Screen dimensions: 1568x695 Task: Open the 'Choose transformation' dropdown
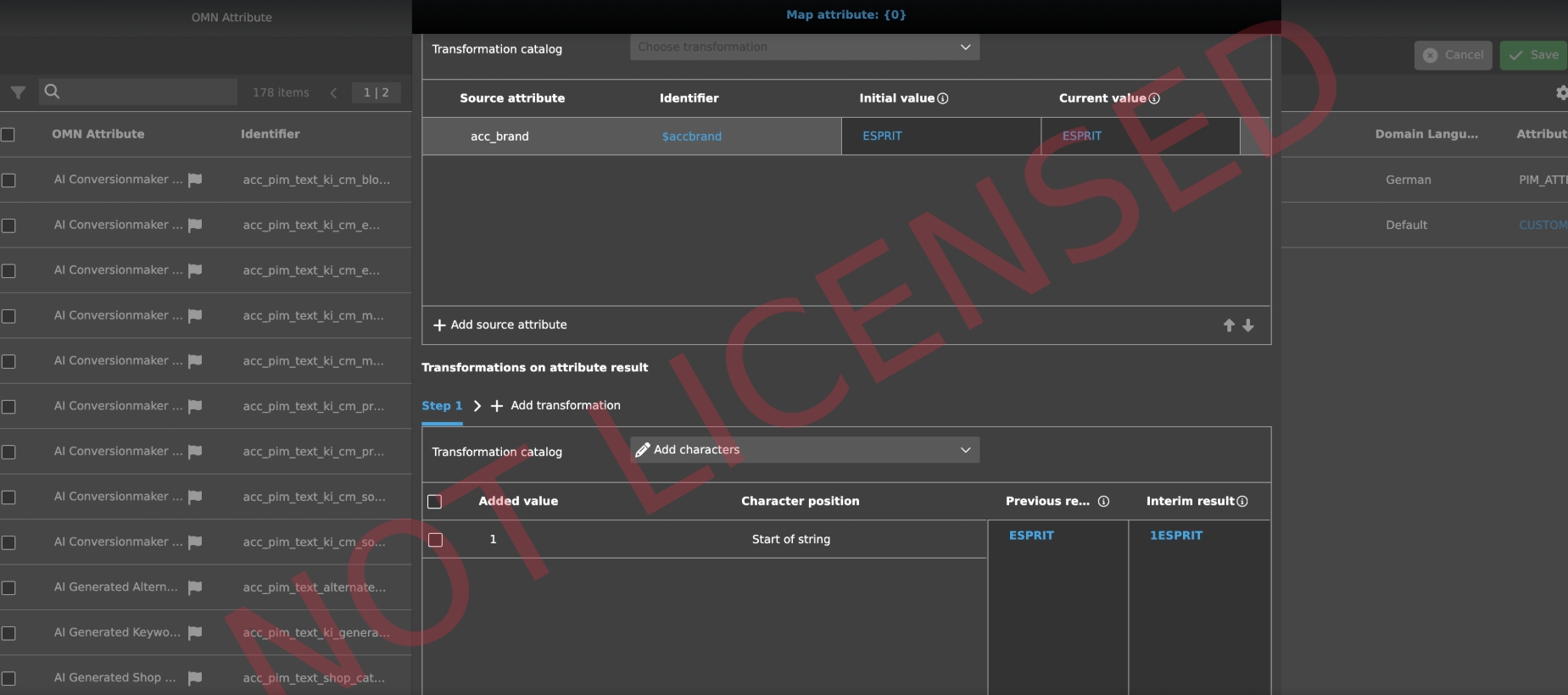point(804,47)
